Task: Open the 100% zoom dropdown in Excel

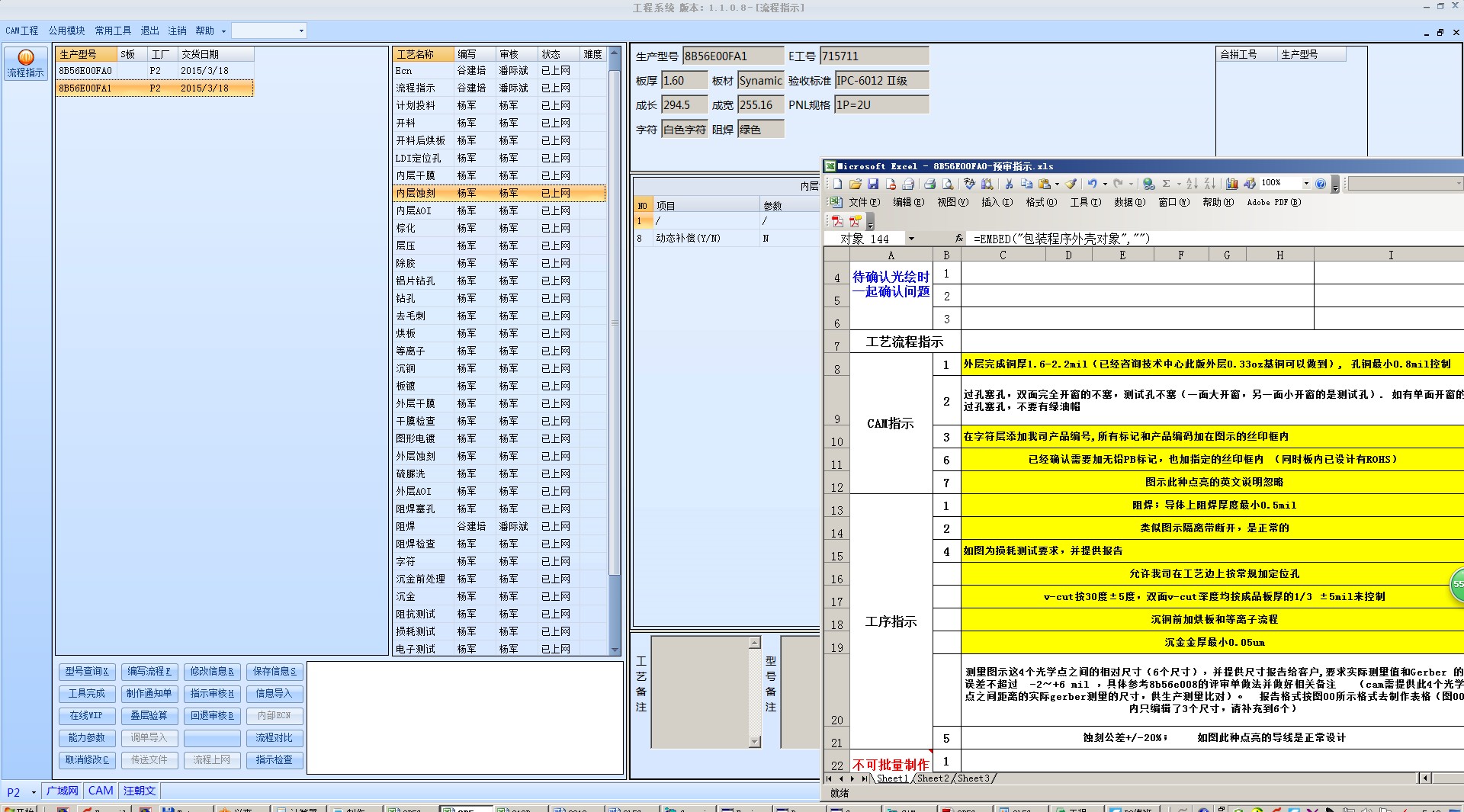Action: (x=1305, y=184)
